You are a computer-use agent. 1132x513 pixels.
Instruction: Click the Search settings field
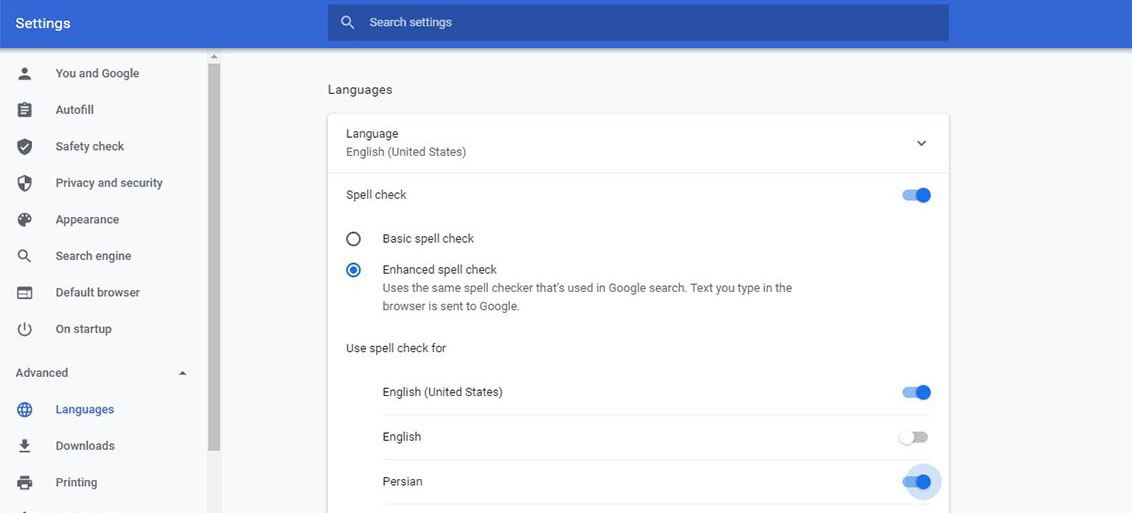pos(638,22)
